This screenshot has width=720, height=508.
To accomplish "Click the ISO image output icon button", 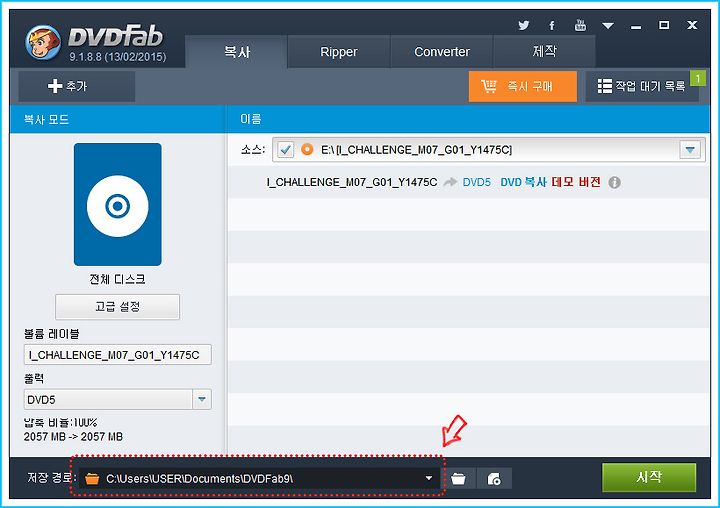I will 494,479.
